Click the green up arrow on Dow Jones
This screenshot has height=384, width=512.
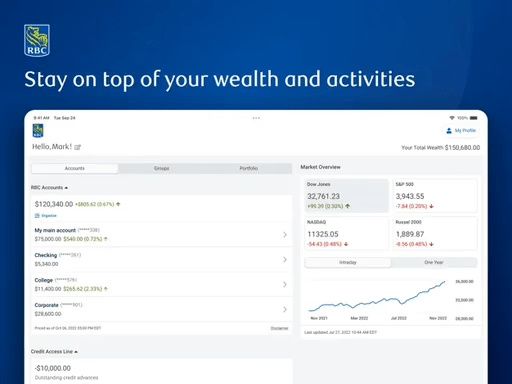coord(348,206)
